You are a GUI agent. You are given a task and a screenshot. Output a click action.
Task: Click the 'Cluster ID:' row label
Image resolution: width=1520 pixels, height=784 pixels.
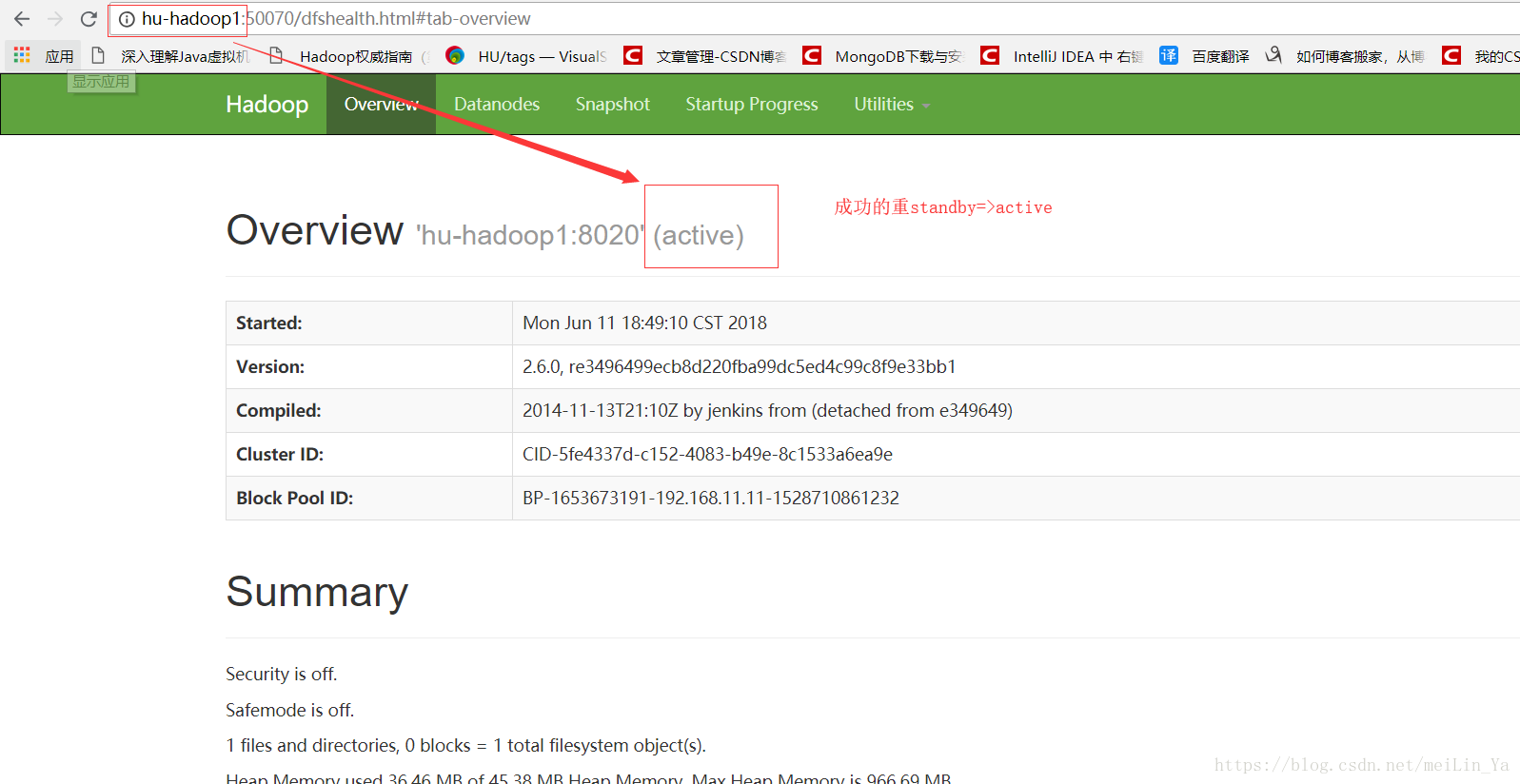[x=280, y=454]
